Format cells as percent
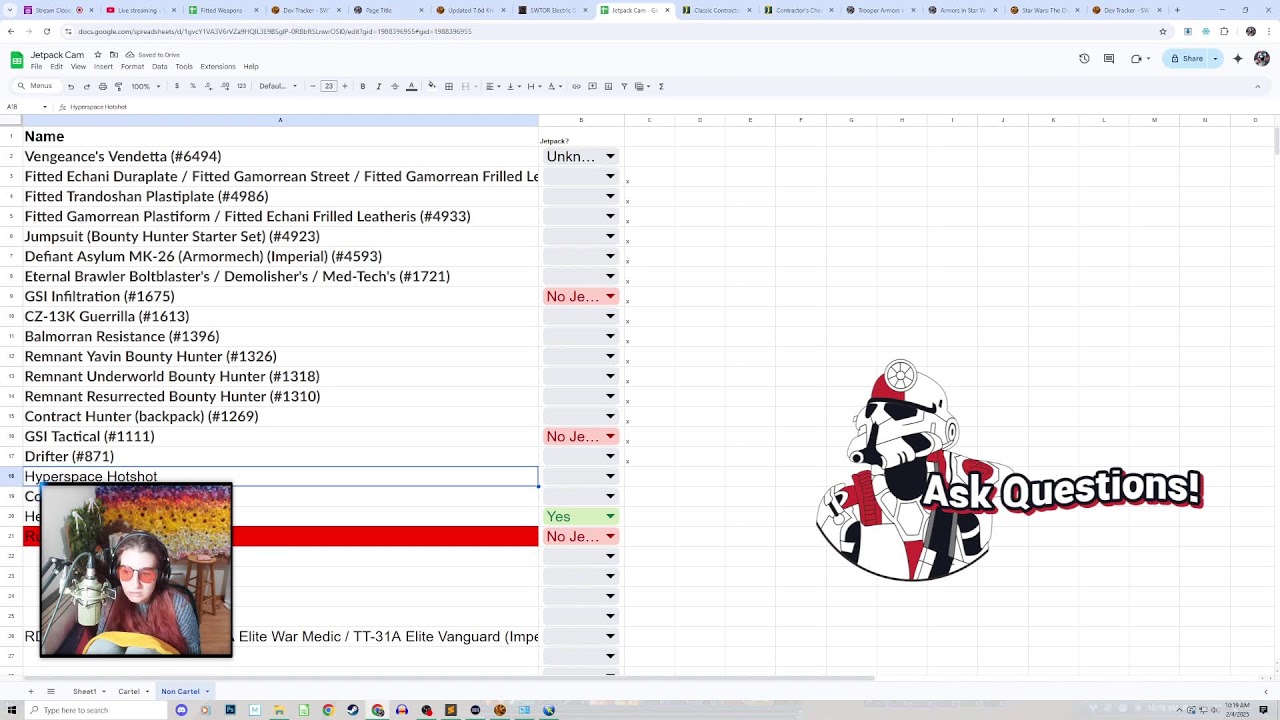This screenshot has width=1280, height=720. 193,86
